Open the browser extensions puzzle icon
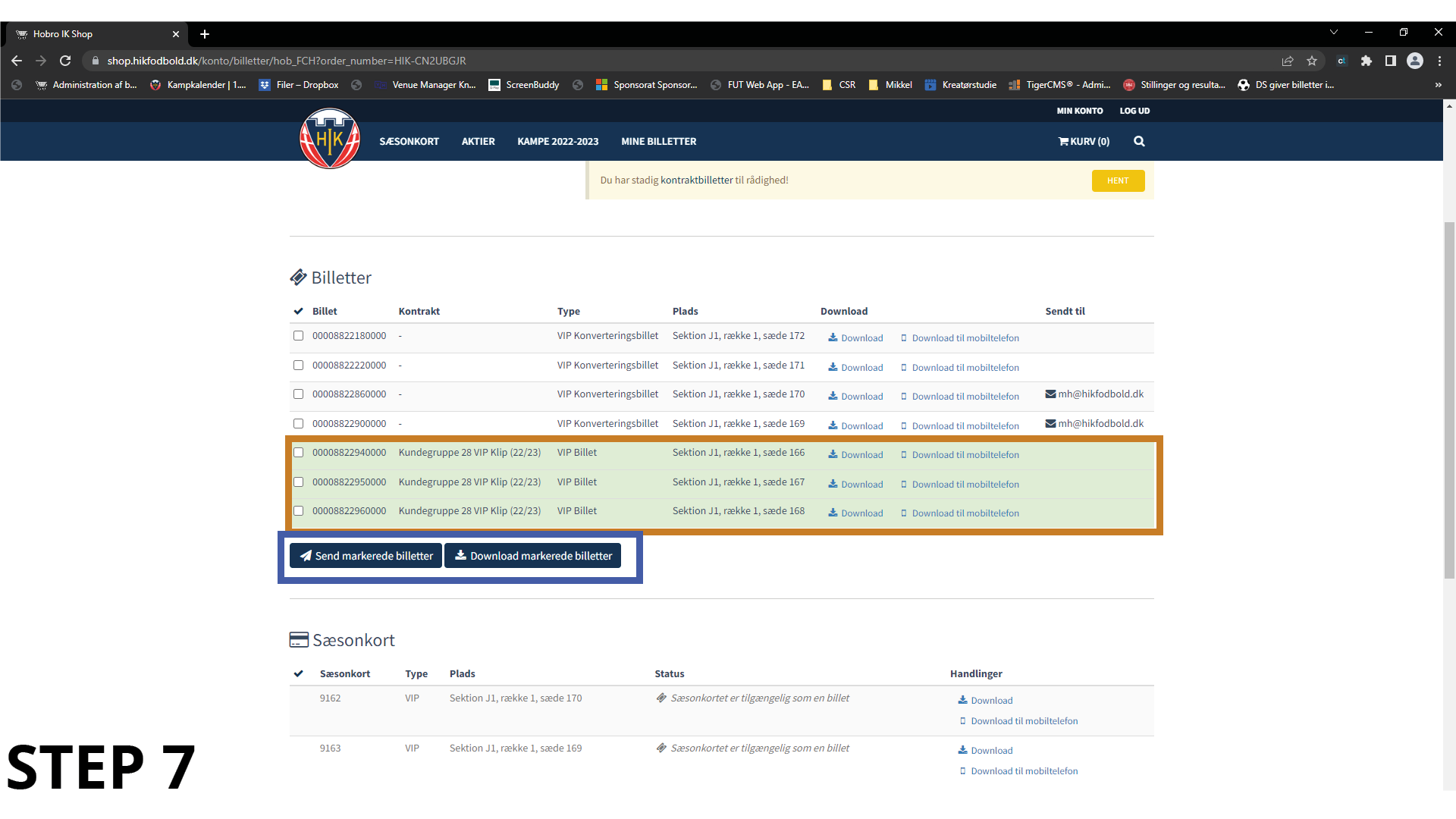 pyautogui.click(x=1366, y=61)
